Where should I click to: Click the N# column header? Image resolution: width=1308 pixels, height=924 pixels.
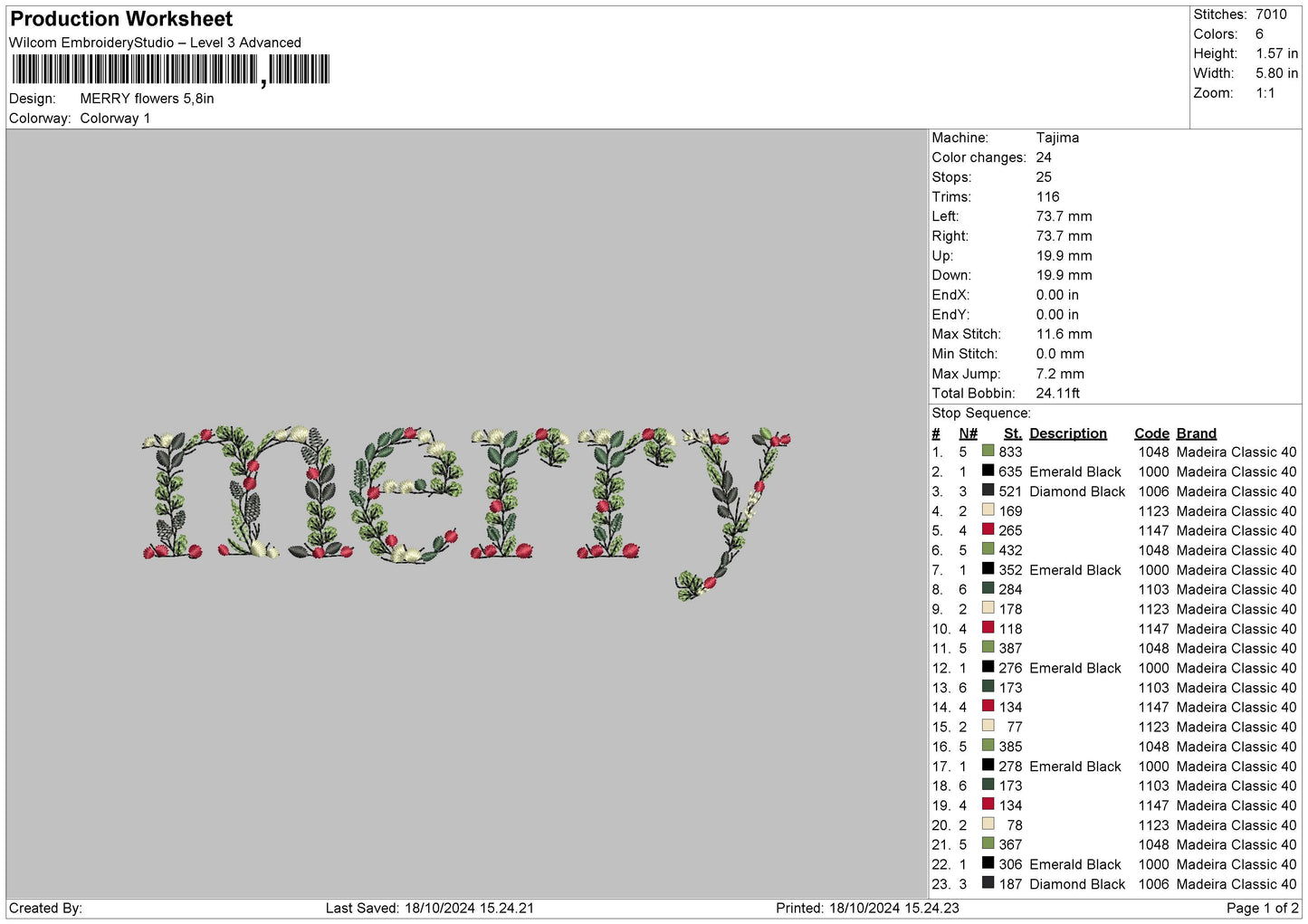[x=968, y=433]
